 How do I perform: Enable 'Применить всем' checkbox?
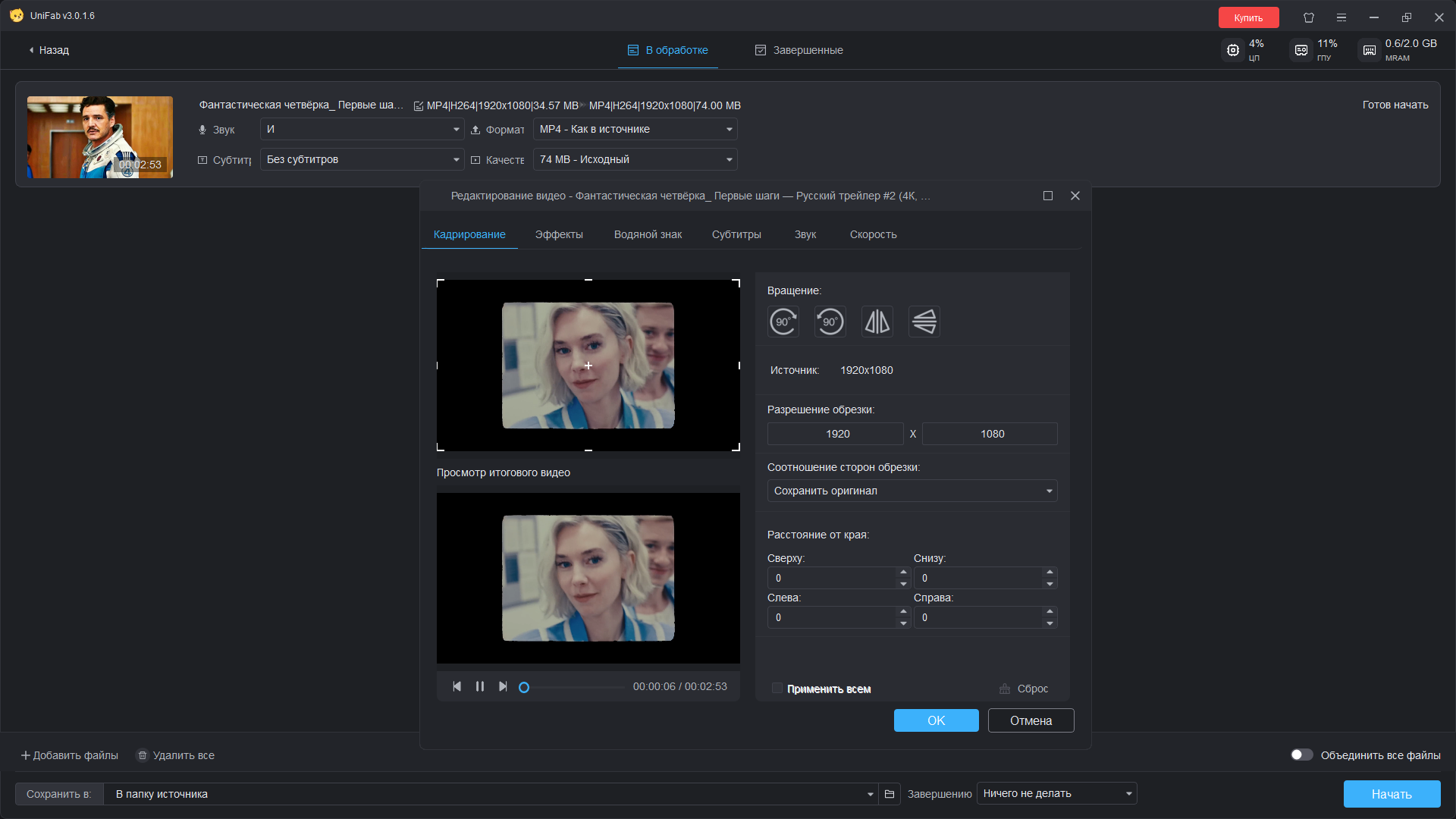777,689
